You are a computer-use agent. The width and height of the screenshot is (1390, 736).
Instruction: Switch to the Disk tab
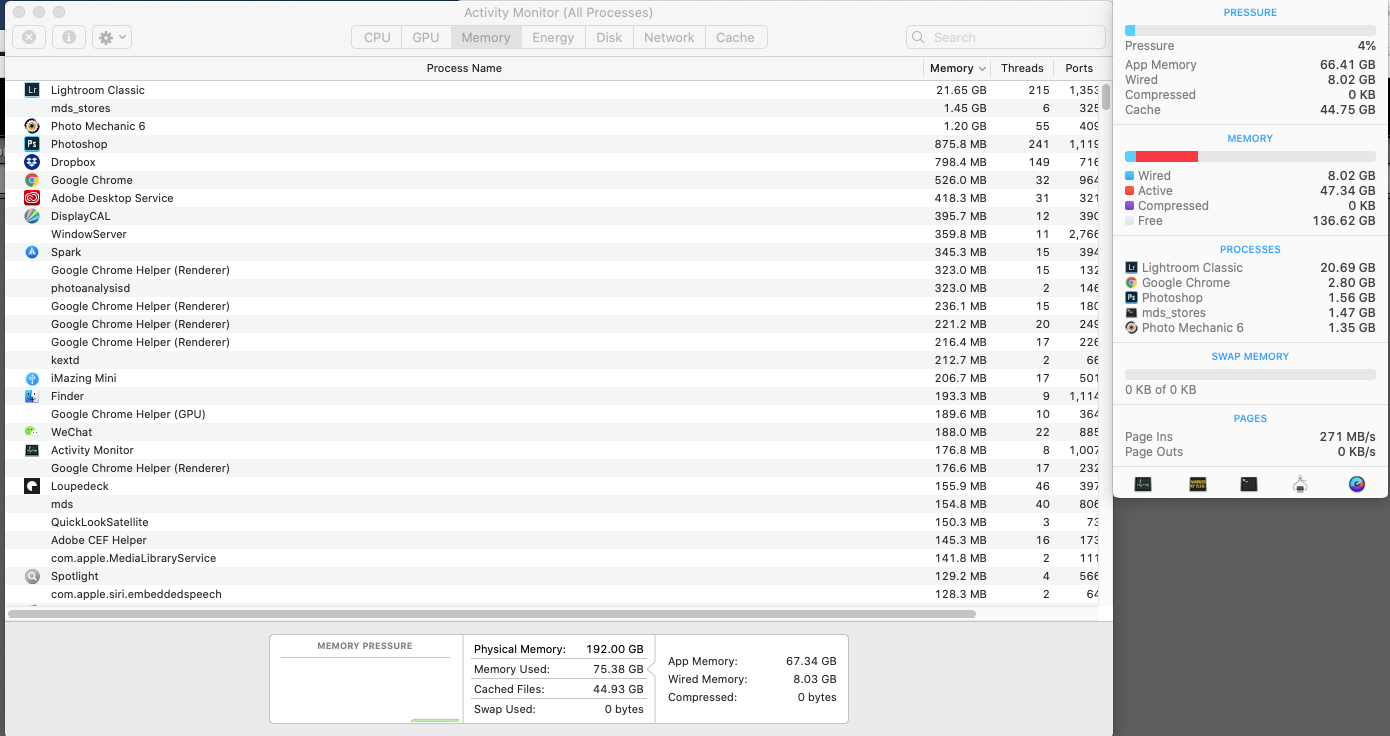coord(609,37)
